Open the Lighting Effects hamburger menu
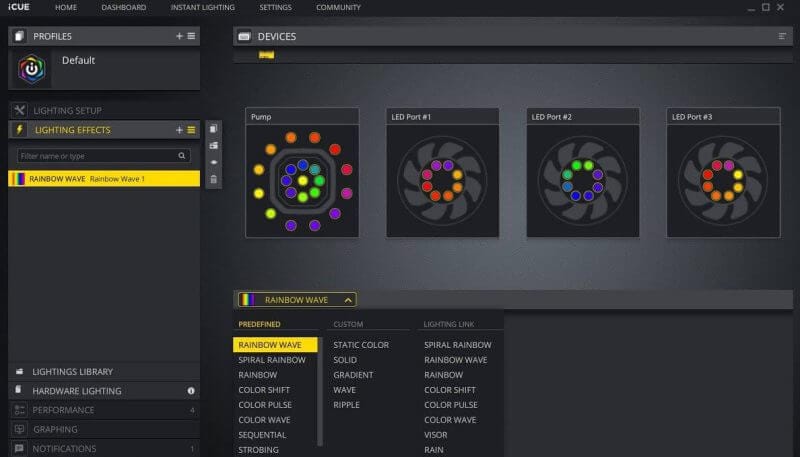 click(191, 130)
